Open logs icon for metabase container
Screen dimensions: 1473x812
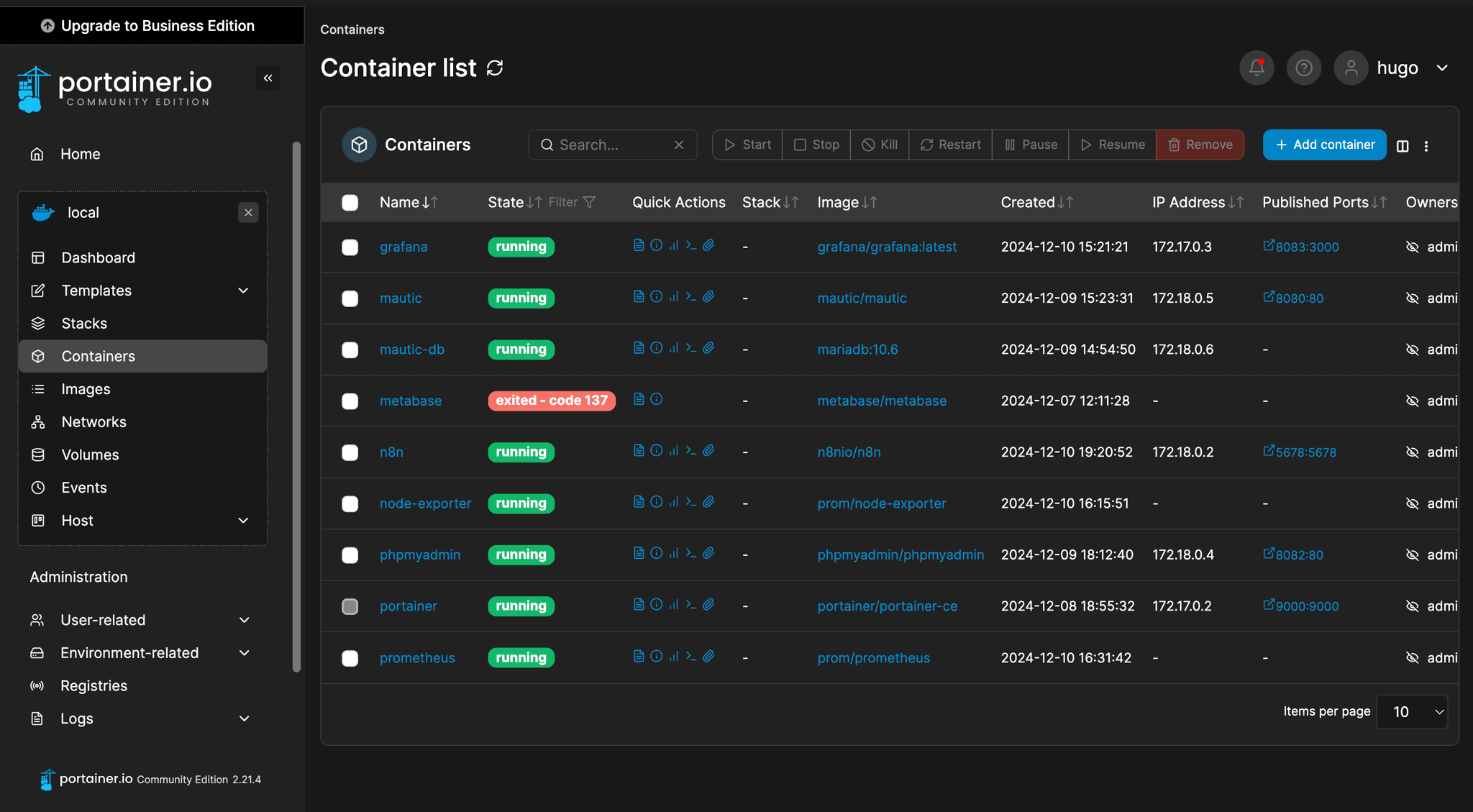point(639,399)
